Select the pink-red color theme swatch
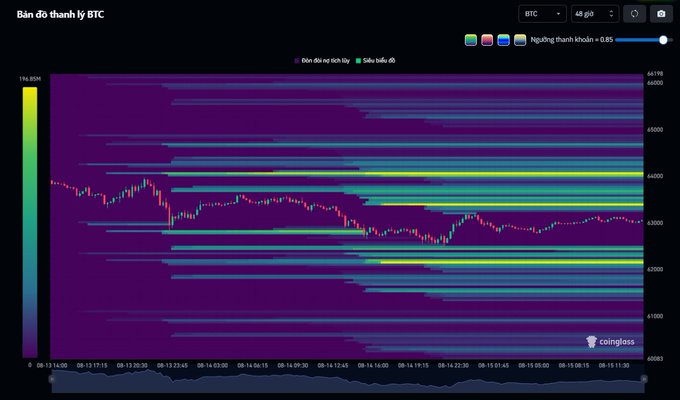 (487, 40)
